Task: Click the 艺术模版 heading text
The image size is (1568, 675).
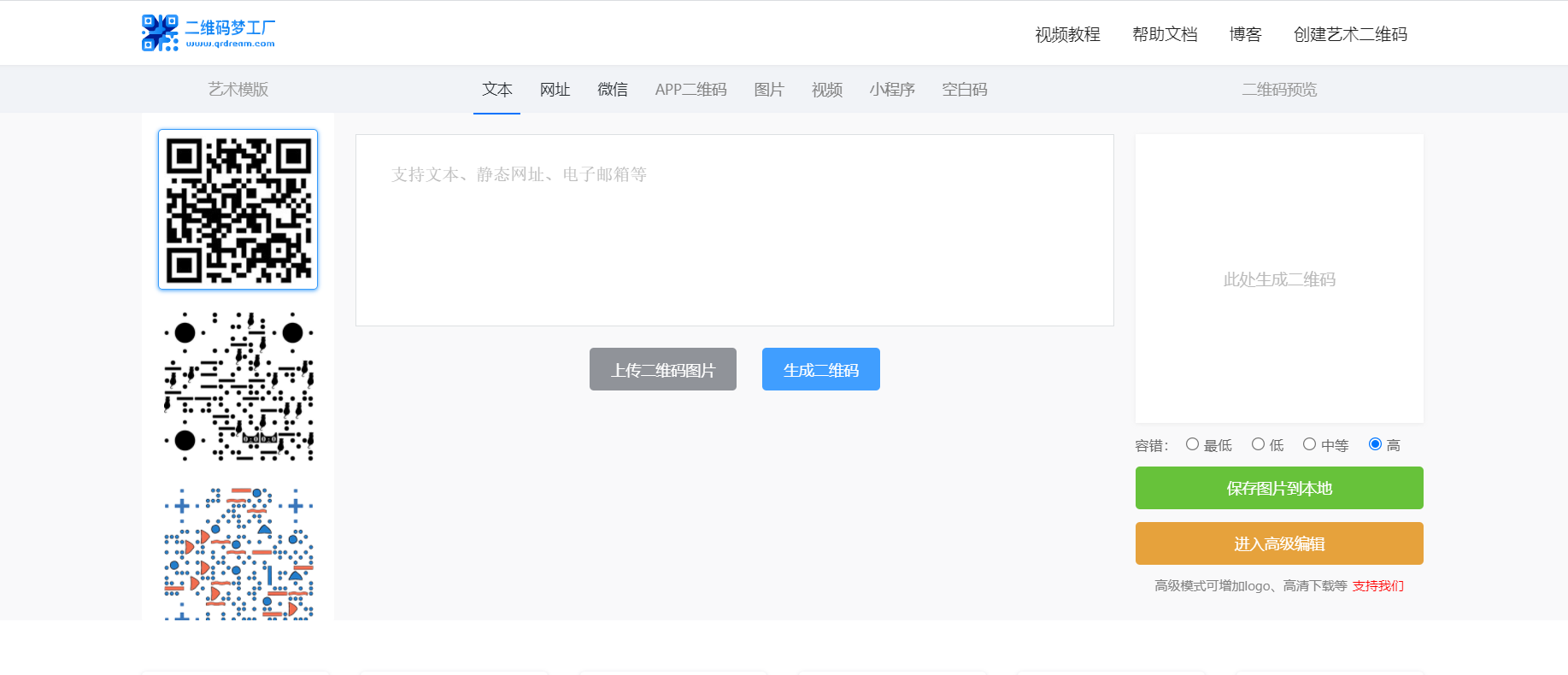Action: point(238,89)
